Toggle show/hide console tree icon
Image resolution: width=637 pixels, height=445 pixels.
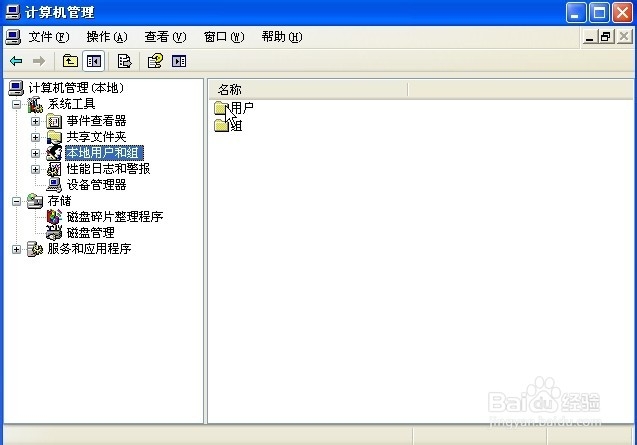(93, 61)
